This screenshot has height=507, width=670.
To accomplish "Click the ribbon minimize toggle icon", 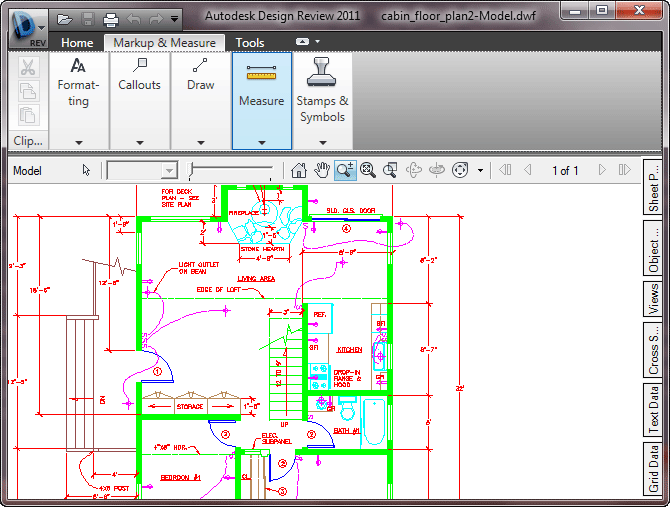I will point(302,42).
